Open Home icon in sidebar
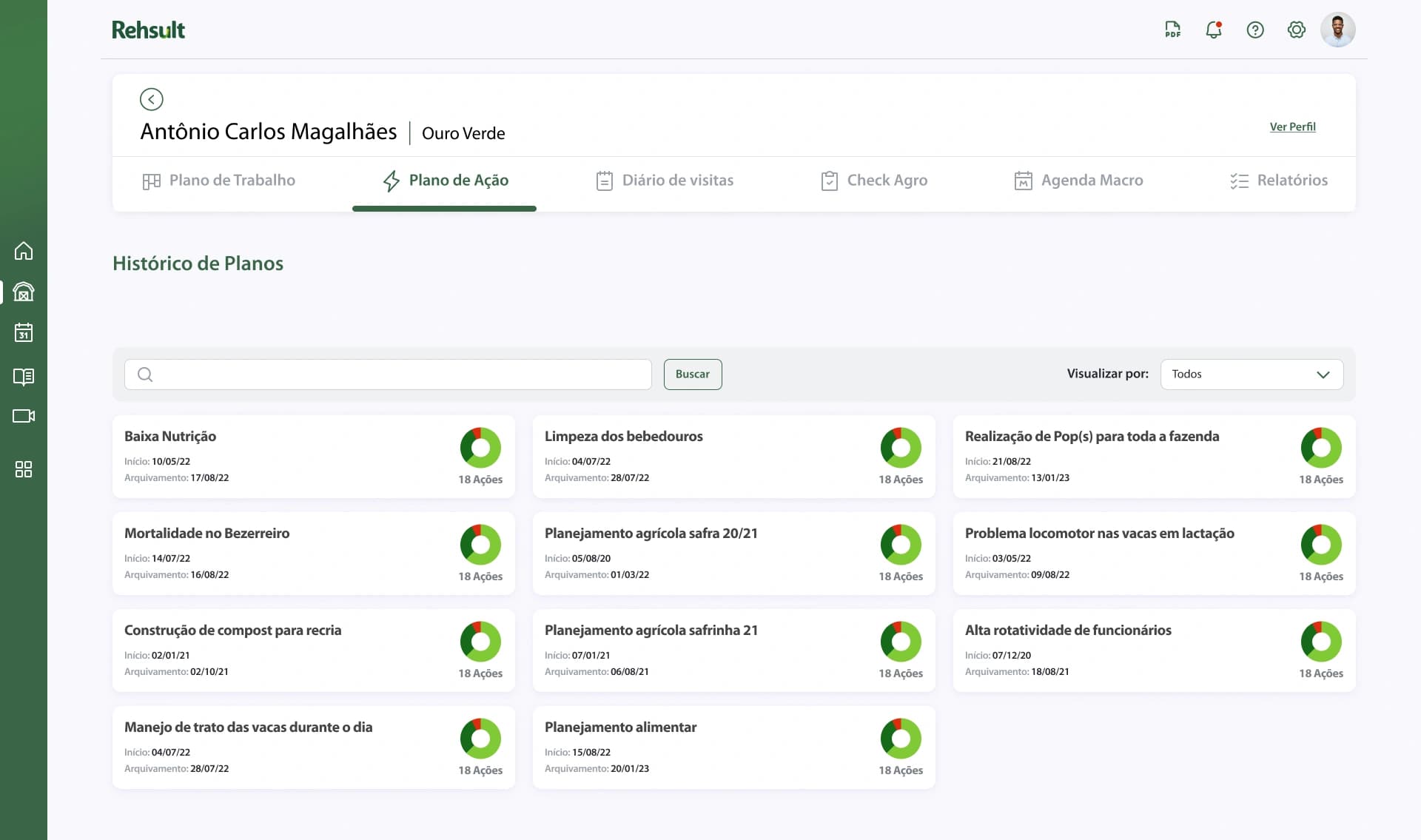Image resolution: width=1421 pixels, height=840 pixels. (x=24, y=251)
